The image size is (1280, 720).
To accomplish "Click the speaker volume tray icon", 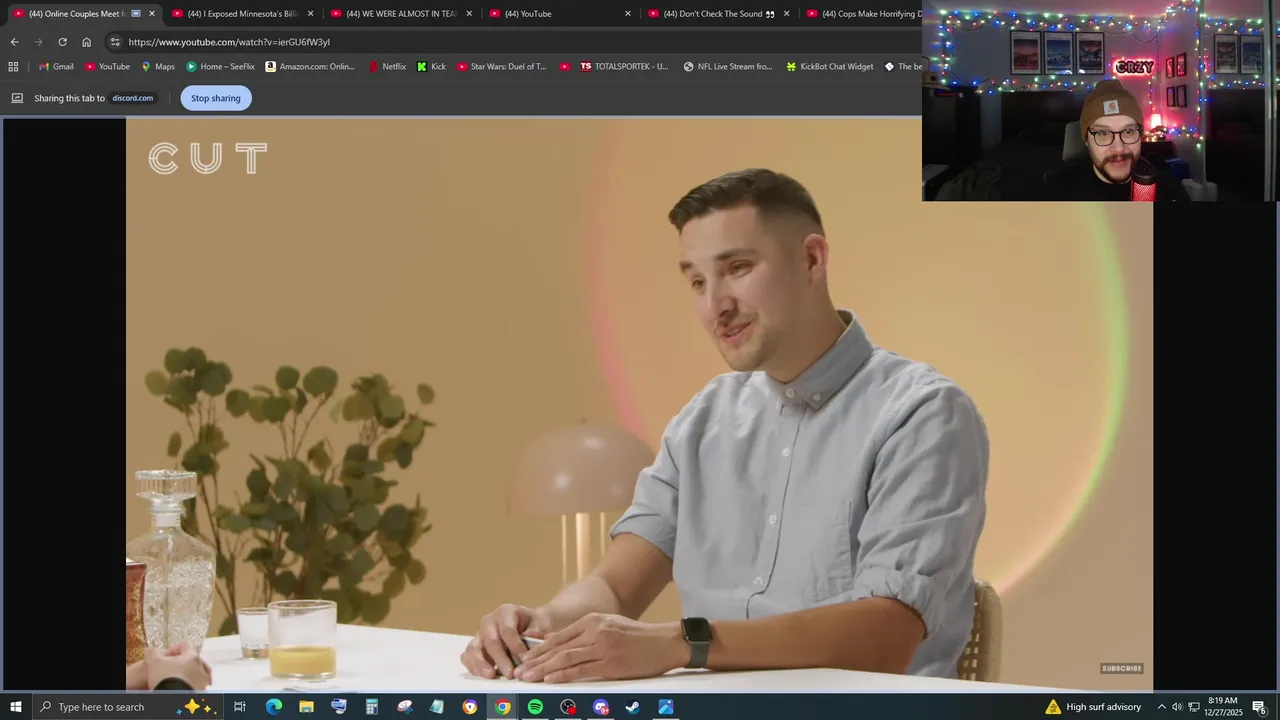I will pyautogui.click(x=1177, y=707).
